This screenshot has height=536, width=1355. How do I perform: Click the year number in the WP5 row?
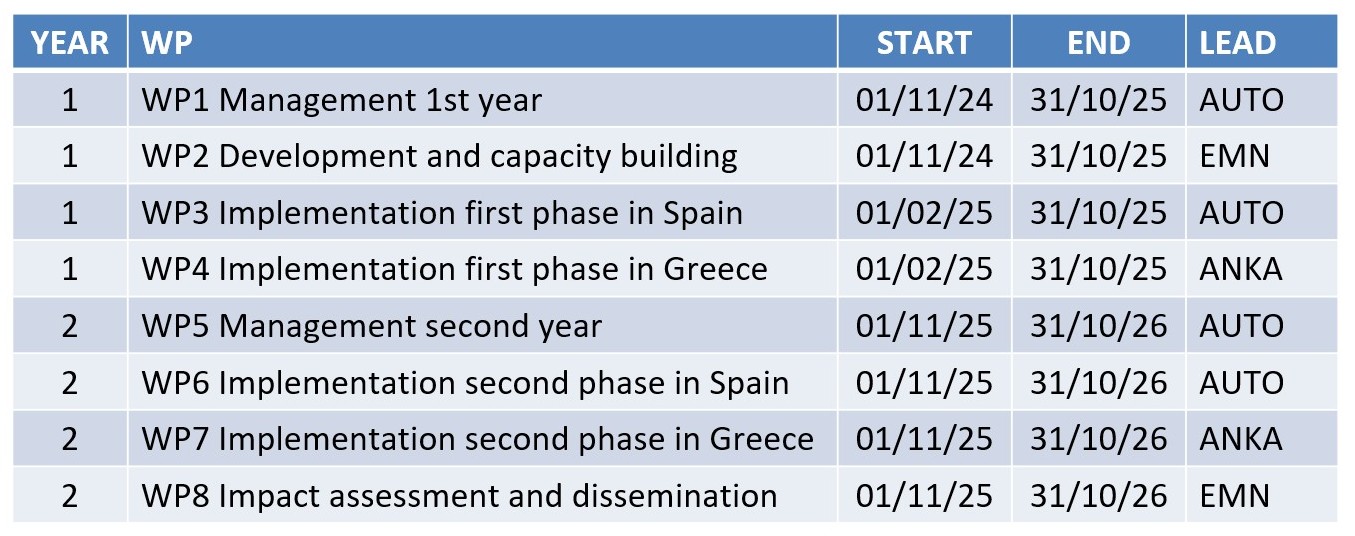[x=70, y=326]
